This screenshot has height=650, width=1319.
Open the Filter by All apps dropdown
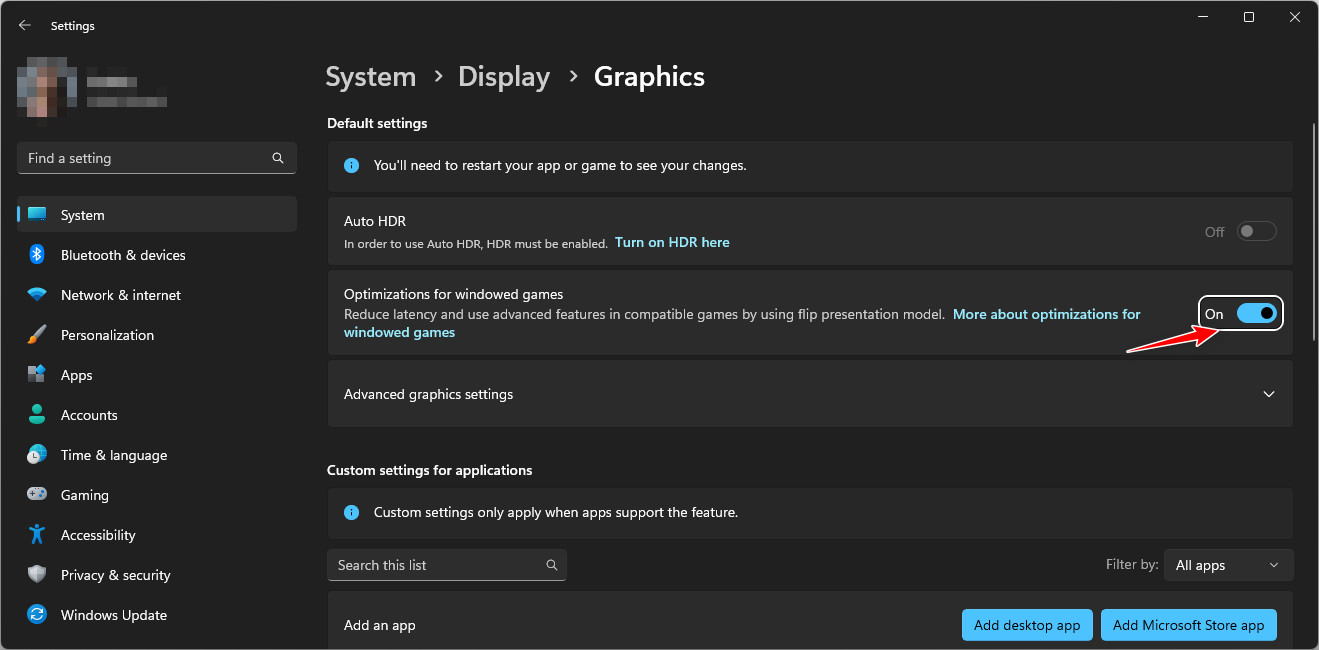[1227, 565]
